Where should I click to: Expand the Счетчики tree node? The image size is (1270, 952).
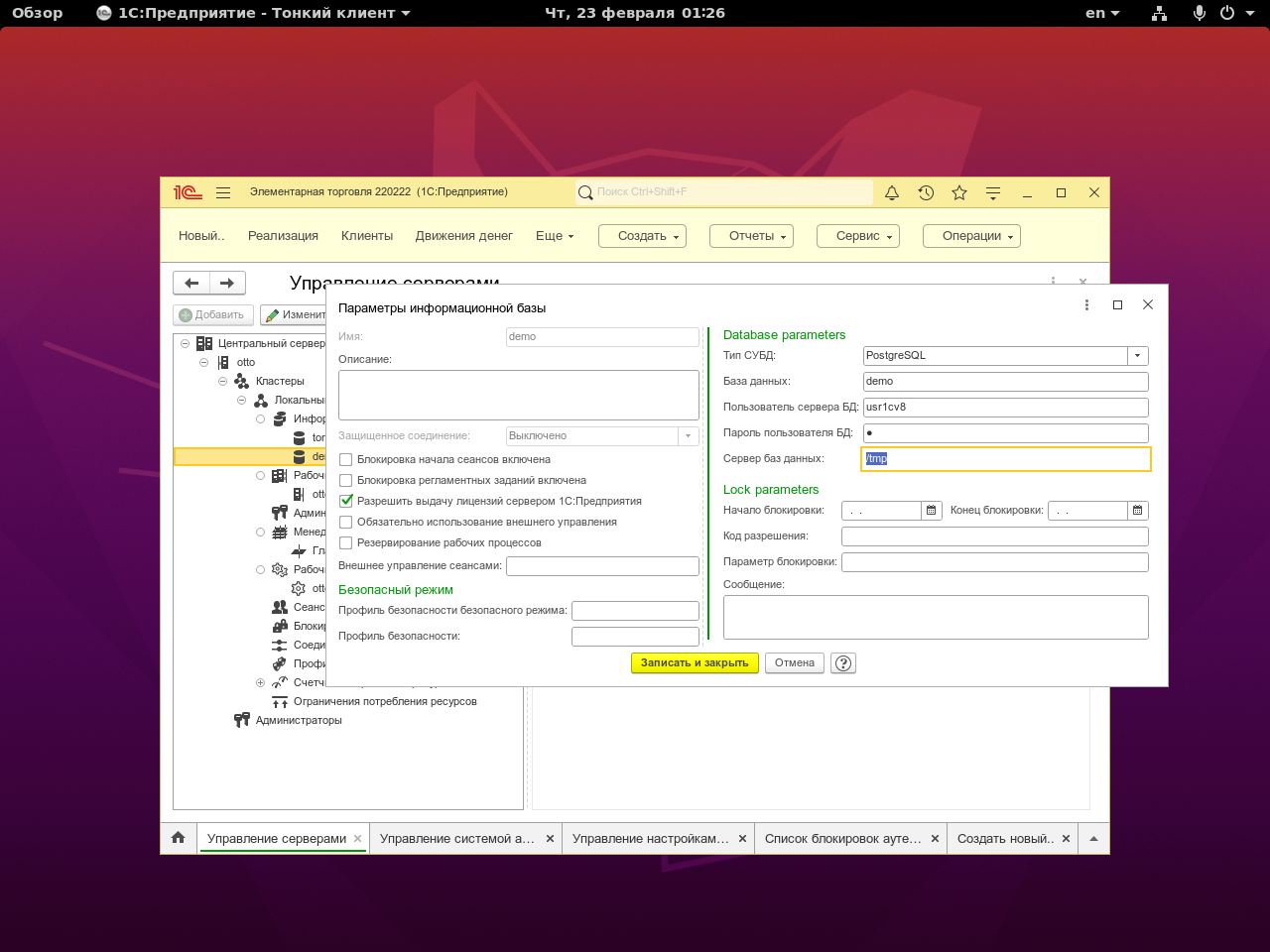[x=261, y=682]
